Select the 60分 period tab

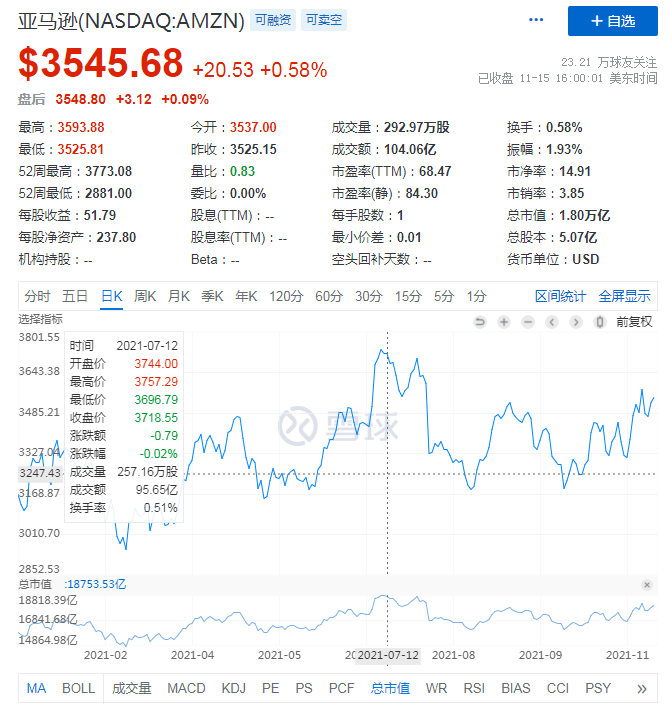point(329,296)
